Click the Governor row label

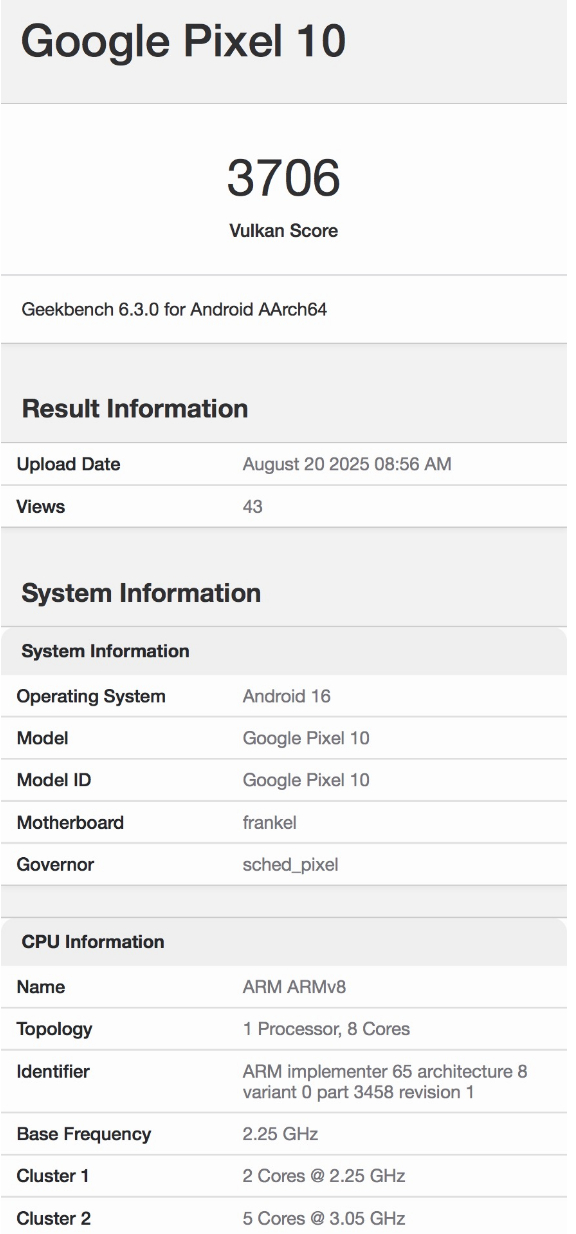pyautogui.click(x=55, y=865)
